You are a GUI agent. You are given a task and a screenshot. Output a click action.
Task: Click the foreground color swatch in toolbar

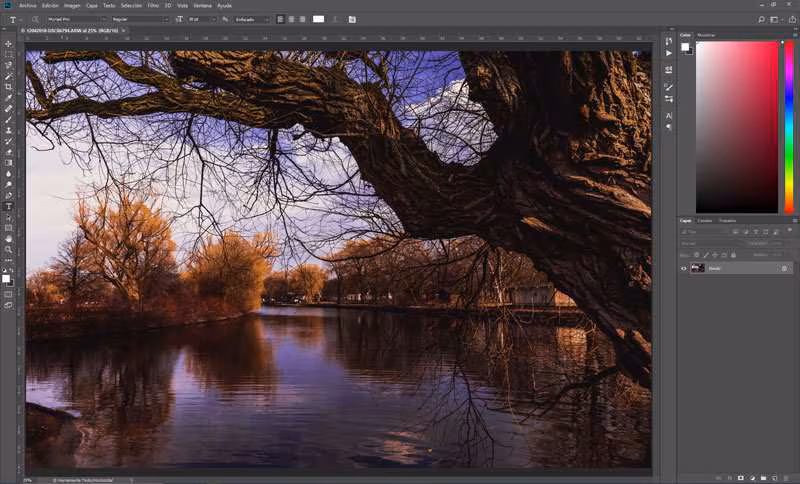[6, 278]
